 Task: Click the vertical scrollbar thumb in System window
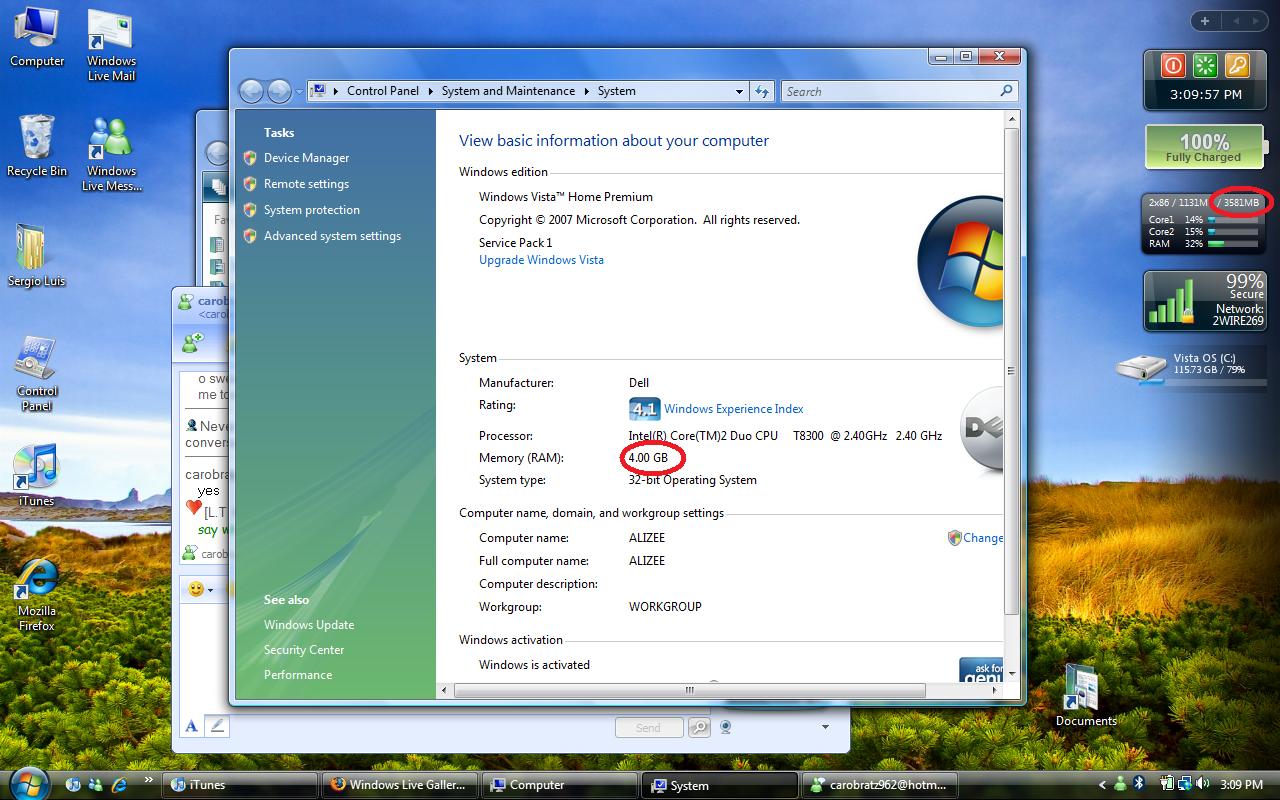pos(1011,370)
